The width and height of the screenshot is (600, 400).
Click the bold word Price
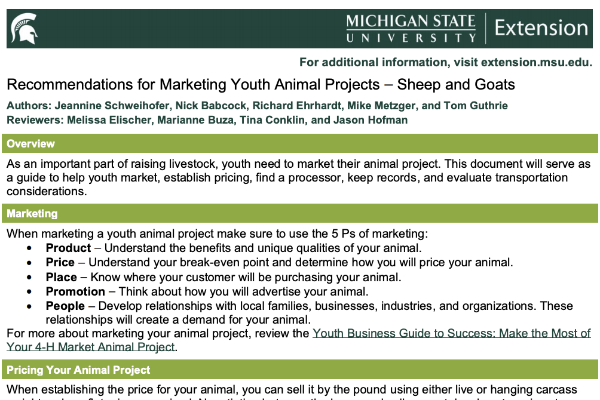coord(60,262)
